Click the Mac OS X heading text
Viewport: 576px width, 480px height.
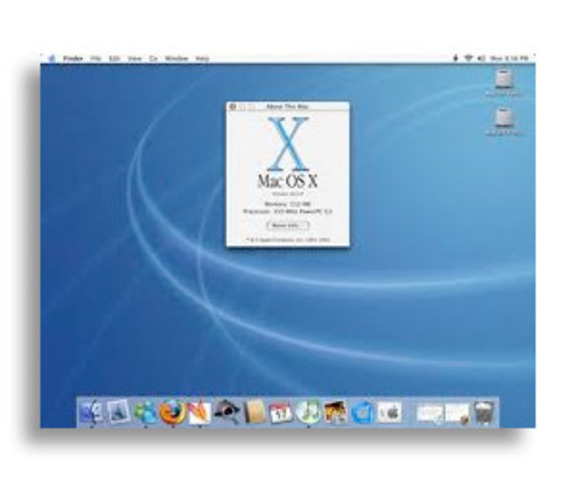coord(288,181)
